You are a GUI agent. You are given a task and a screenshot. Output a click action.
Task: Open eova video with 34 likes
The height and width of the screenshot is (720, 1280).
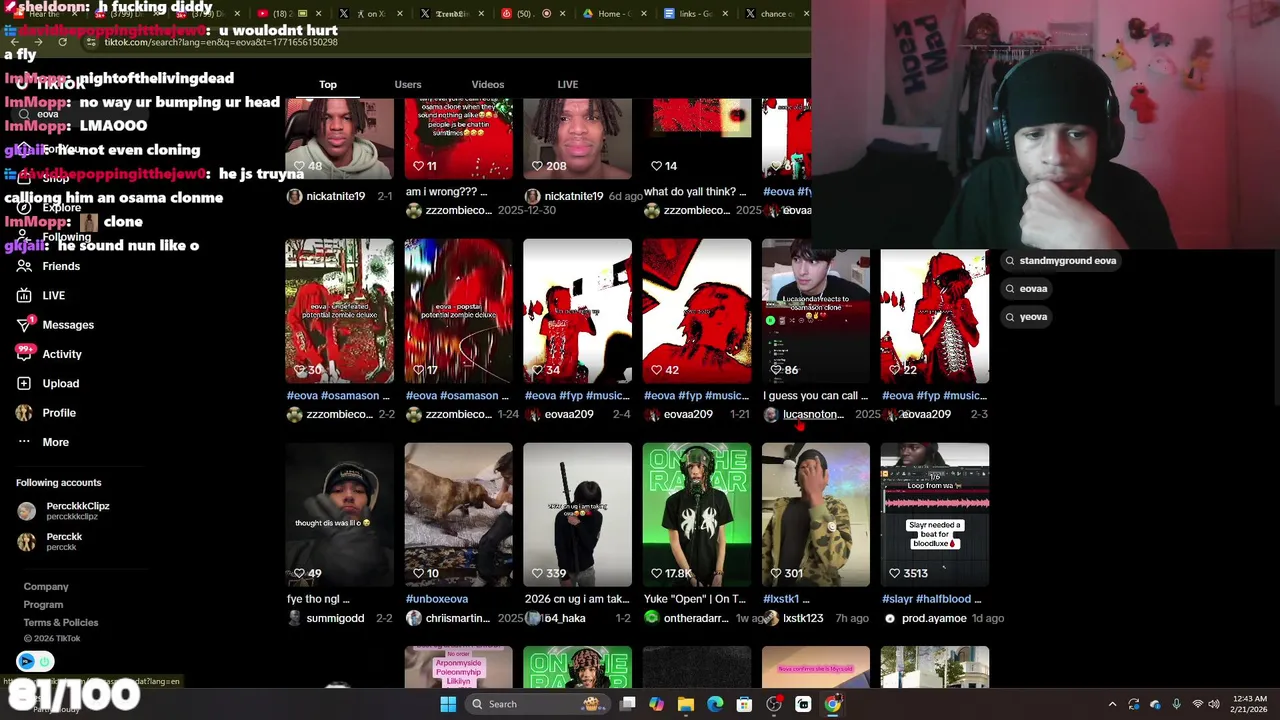pyautogui.click(x=577, y=311)
